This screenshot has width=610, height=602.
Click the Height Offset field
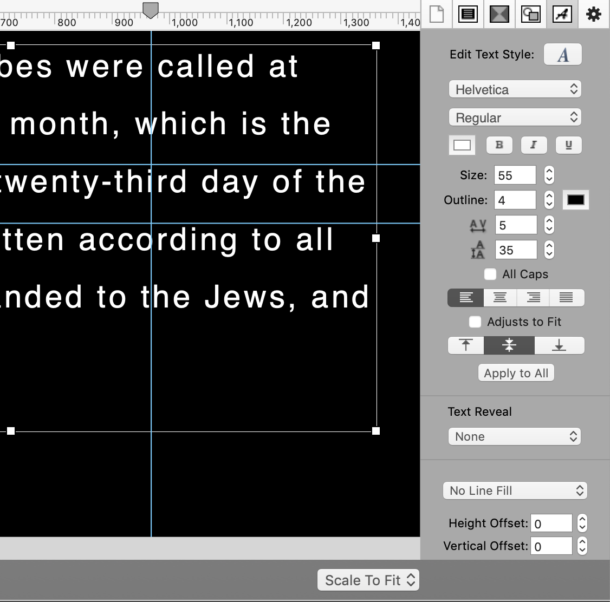click(551, 523)
